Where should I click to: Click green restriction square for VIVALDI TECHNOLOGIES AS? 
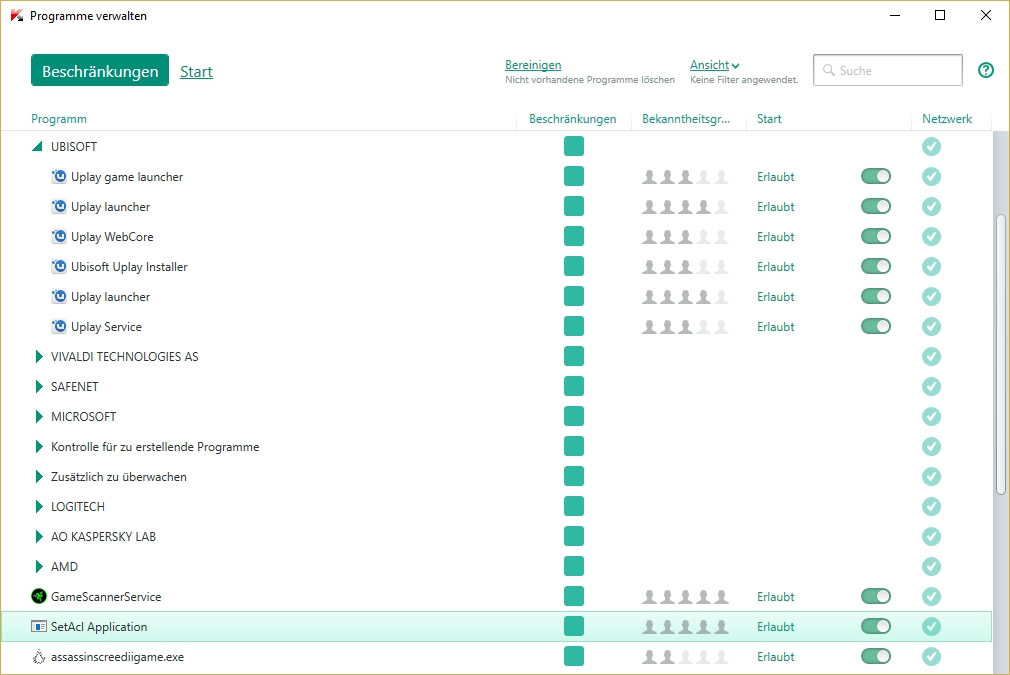tap(573, 356)
